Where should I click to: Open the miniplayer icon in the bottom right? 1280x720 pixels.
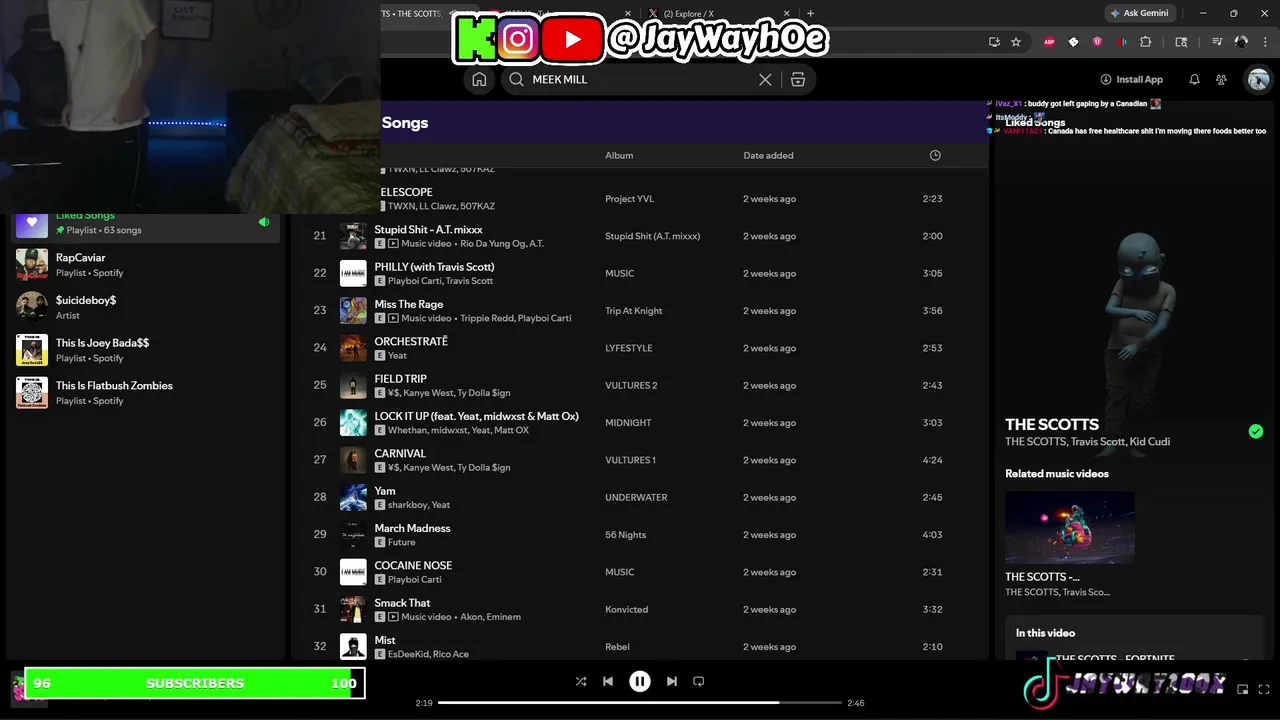tap(1243, 689)
